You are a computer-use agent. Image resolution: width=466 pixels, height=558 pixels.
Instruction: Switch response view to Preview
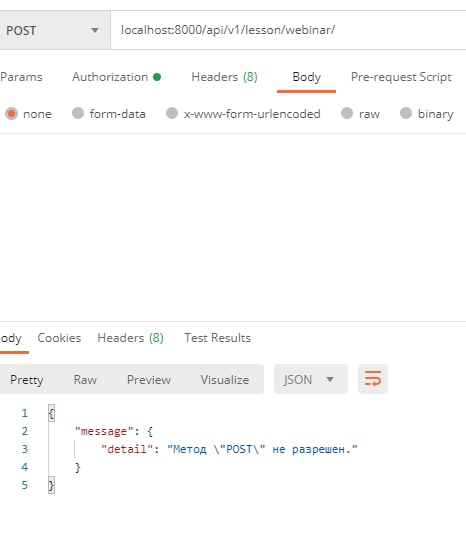tap(149, 379)
